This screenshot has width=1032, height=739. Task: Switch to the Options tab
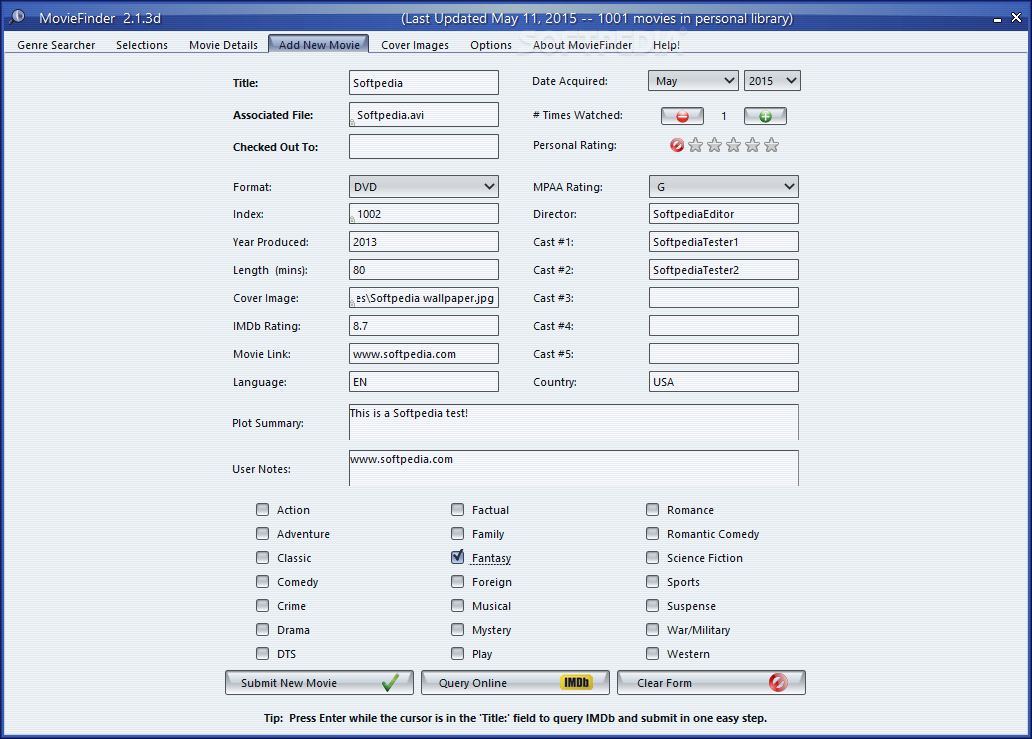point(490,45)
